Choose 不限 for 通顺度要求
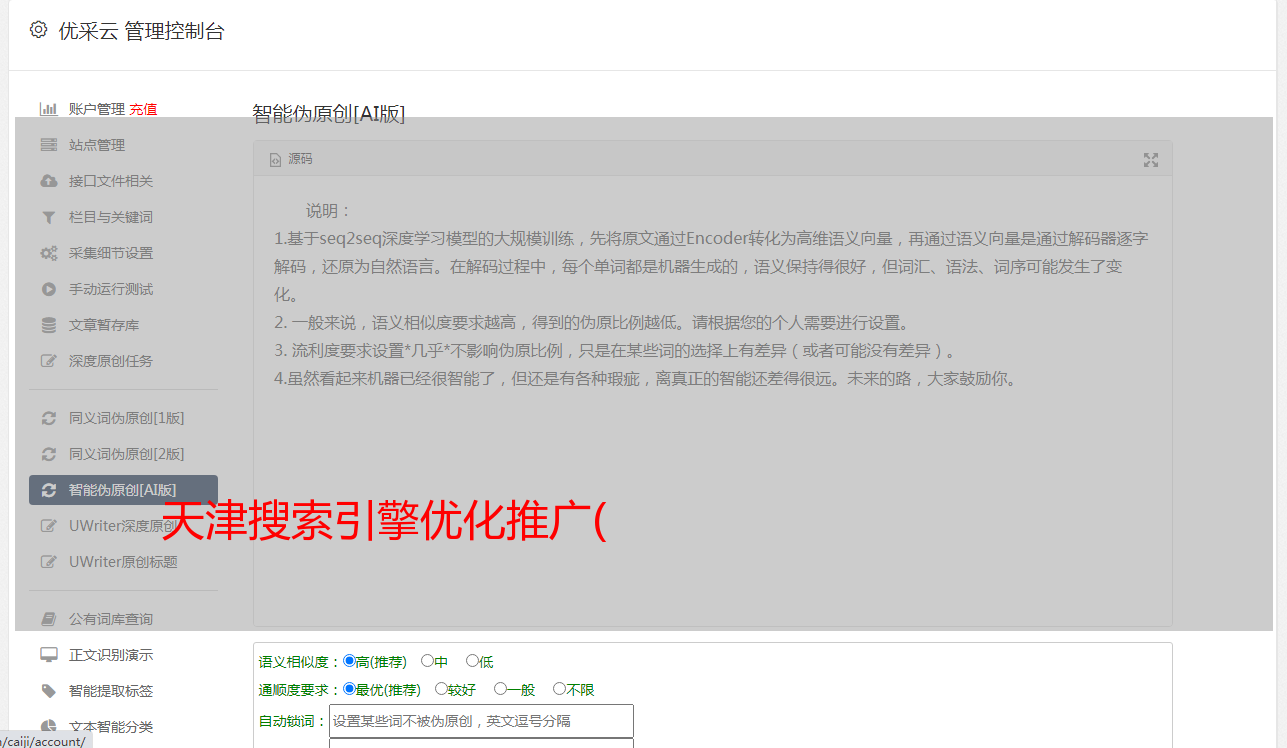 [559, 689]
